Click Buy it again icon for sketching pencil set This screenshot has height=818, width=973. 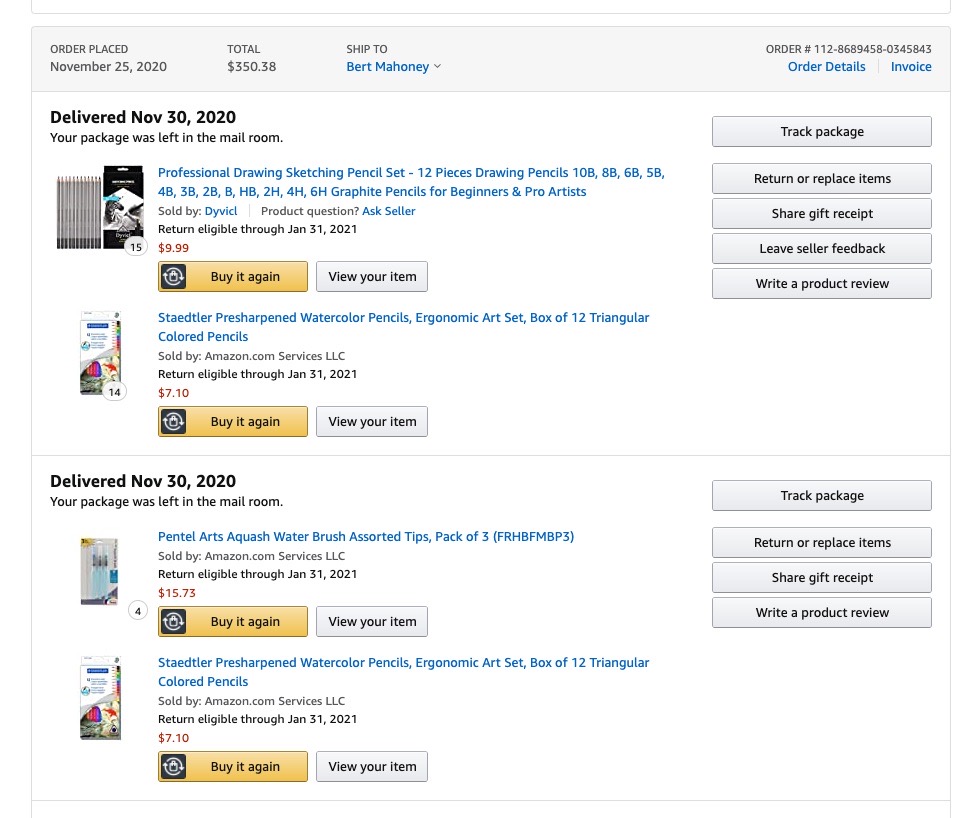[x=174, y=277]
